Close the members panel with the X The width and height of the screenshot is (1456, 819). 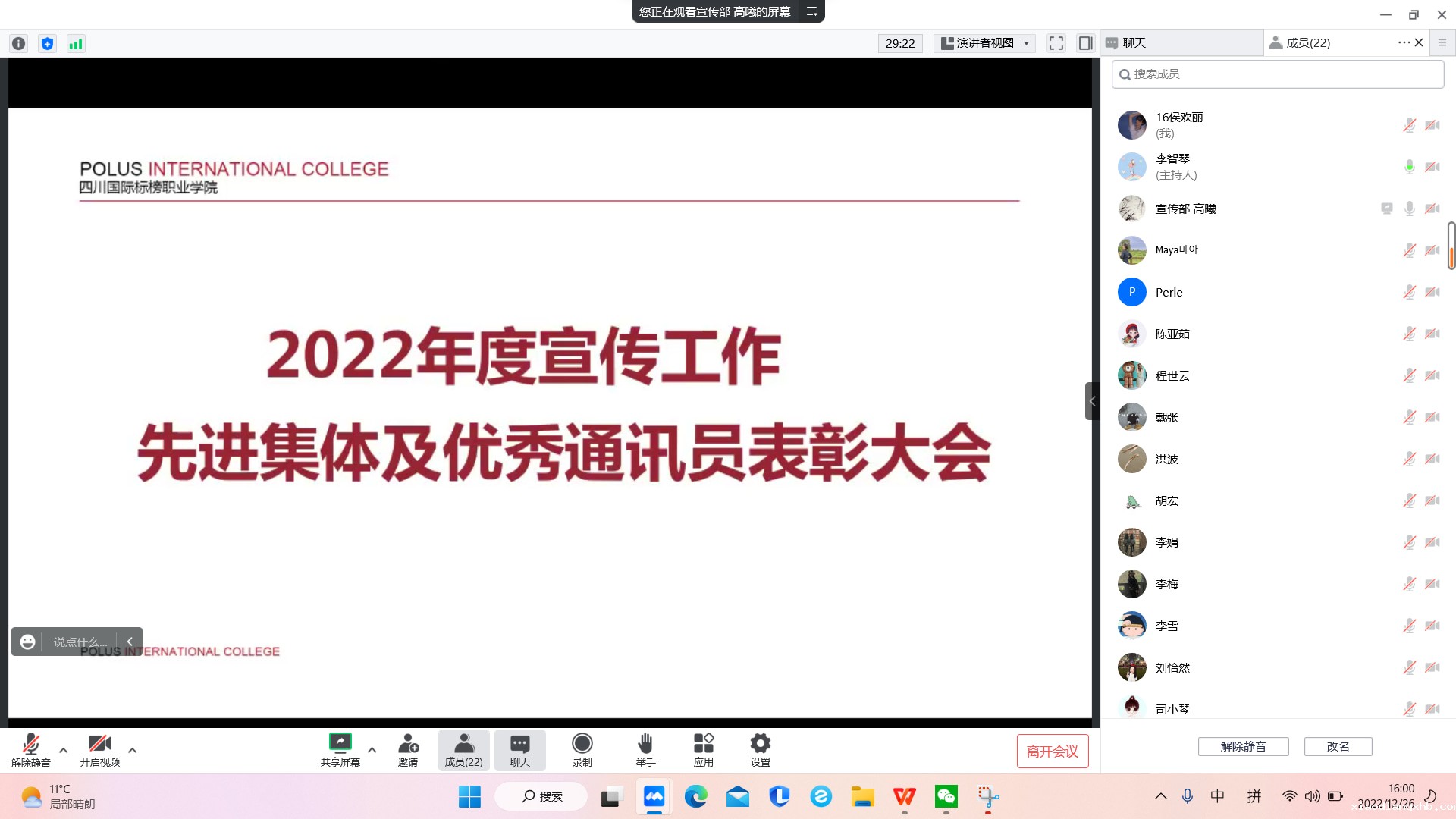coord(1419,42)
